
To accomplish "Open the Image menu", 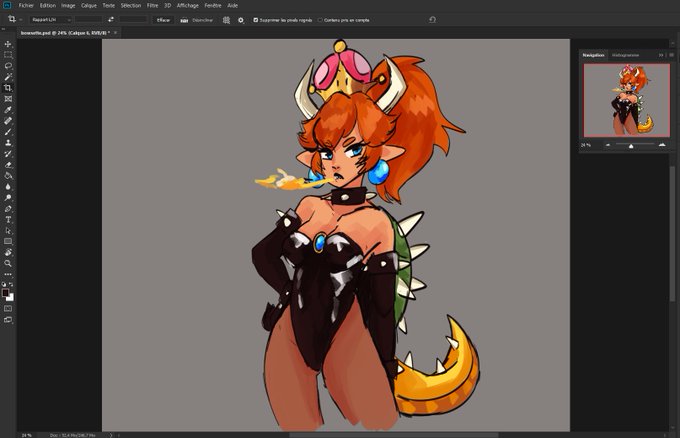I will click(x=68, y=6).
